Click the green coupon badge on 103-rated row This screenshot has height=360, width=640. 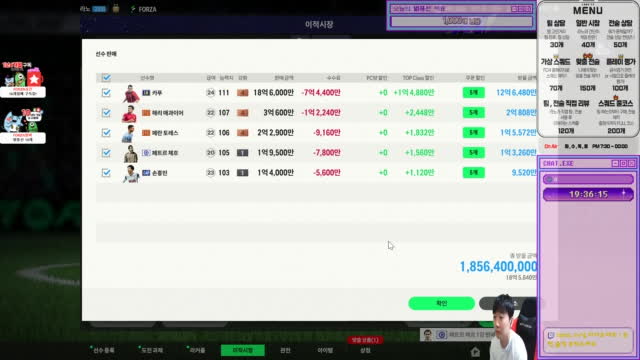point(473,173)
